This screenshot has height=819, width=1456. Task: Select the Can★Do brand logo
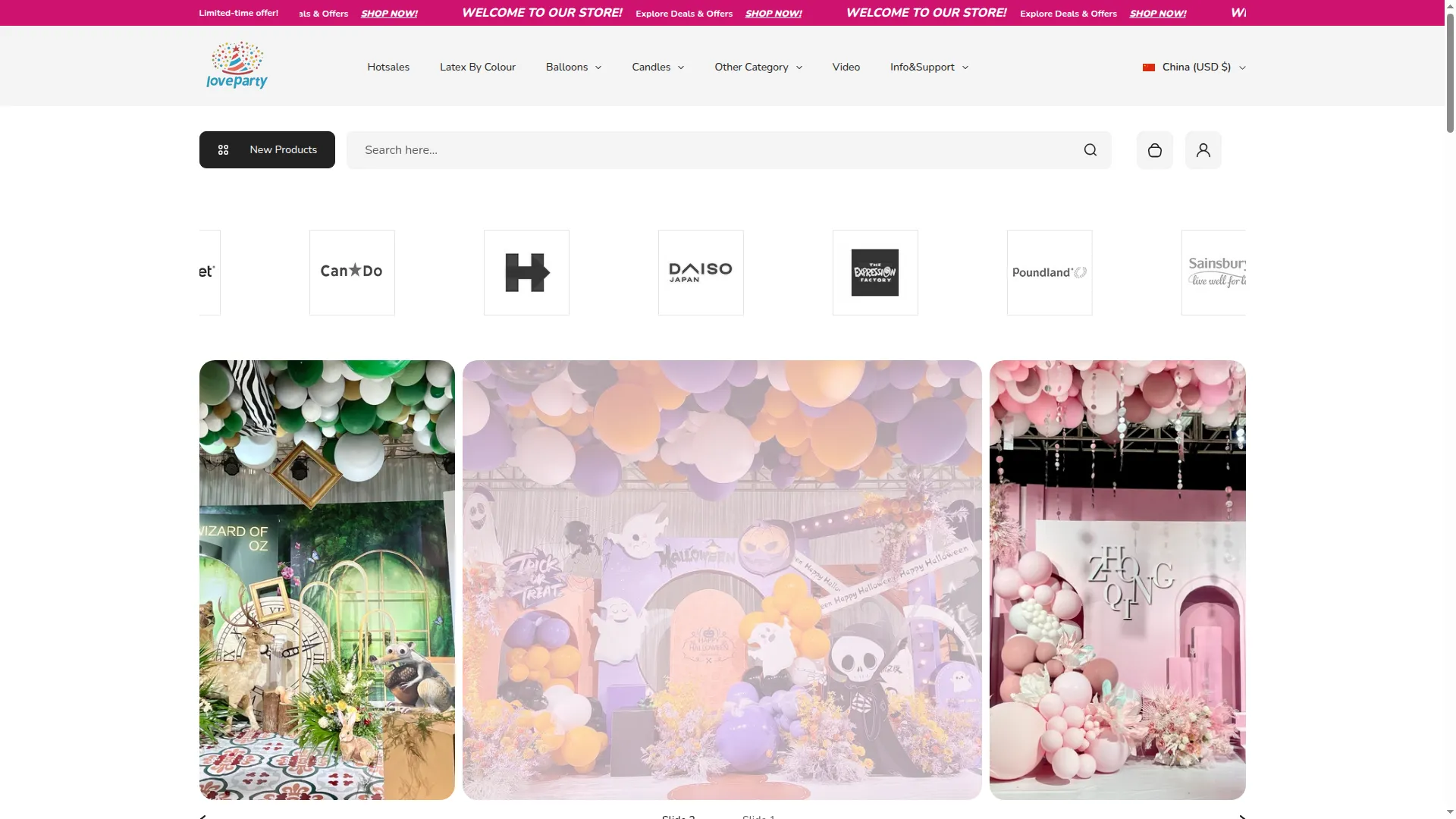click(x=352, y=272)
